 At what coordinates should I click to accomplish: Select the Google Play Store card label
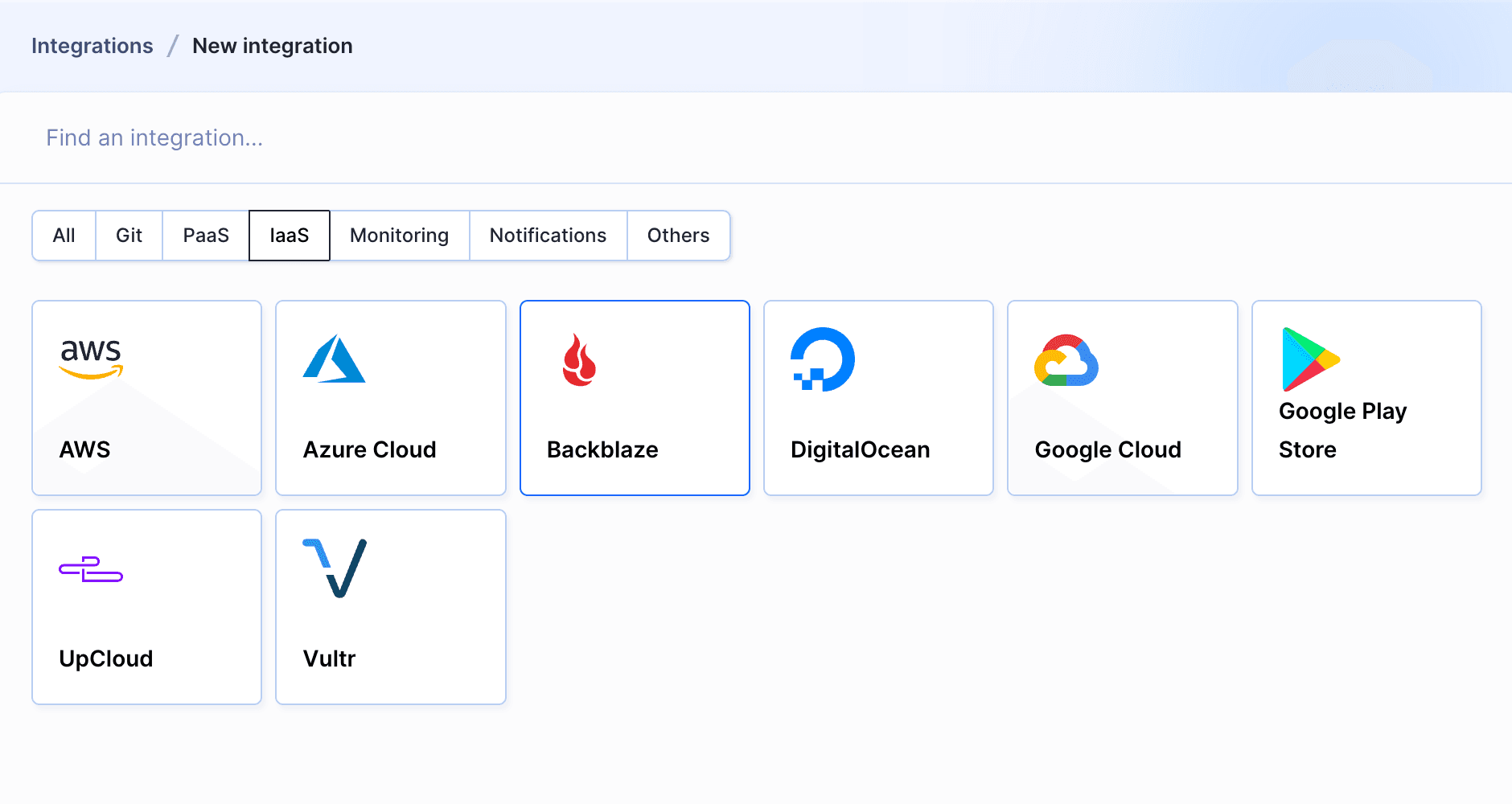click(1343, 430)
